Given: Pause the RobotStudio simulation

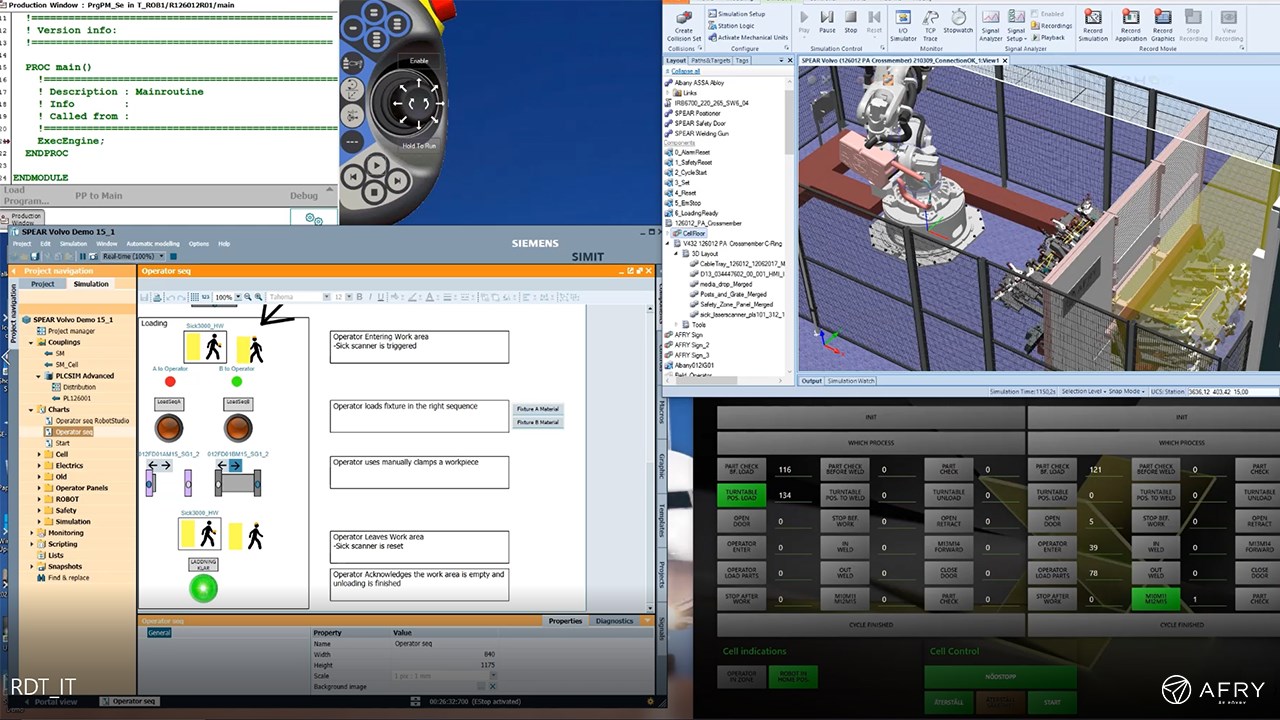Looking at the screenshot, I should point(827,22).
